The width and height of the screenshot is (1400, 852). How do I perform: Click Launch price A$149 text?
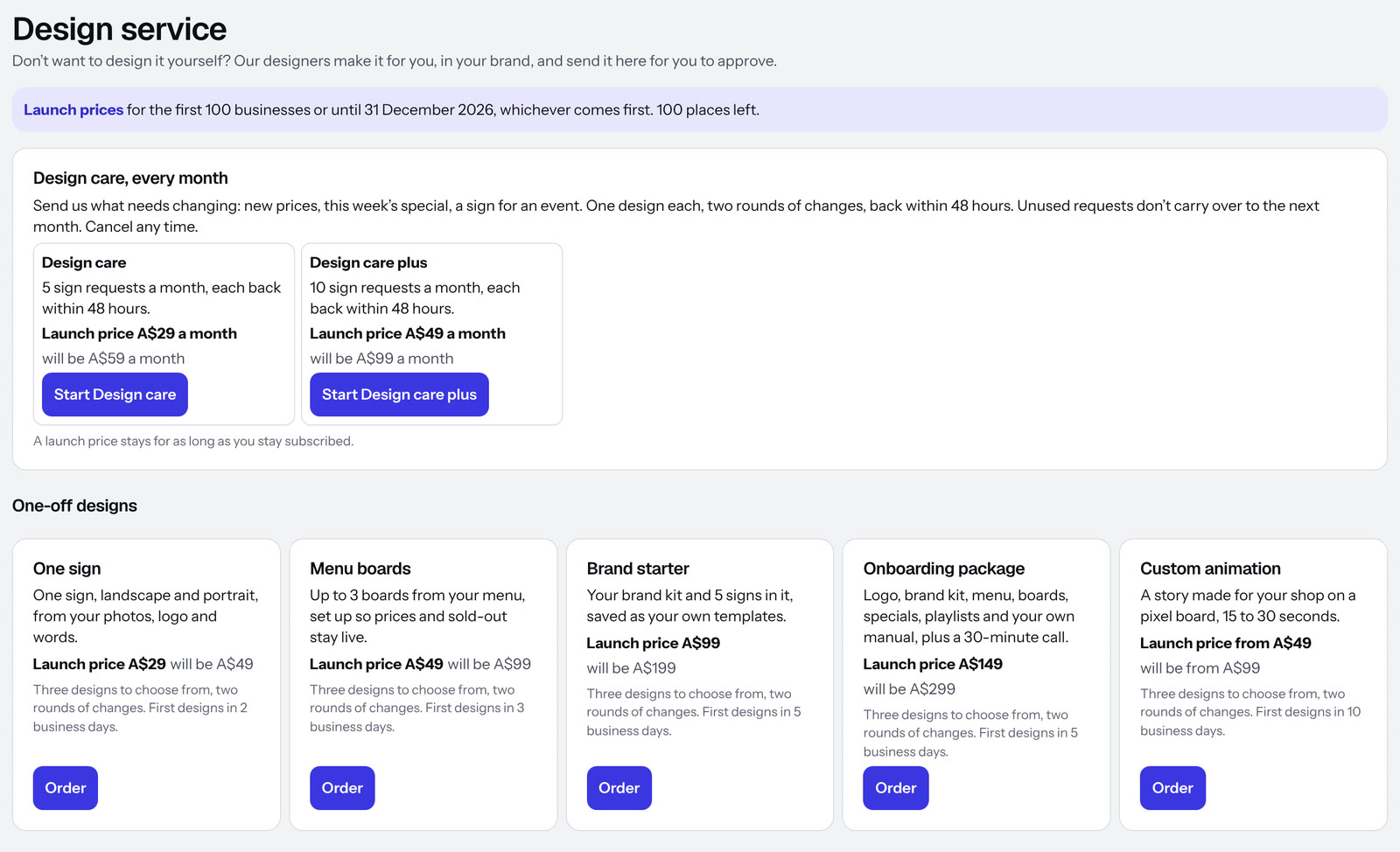pyautogui.click(x=933, y=664)
